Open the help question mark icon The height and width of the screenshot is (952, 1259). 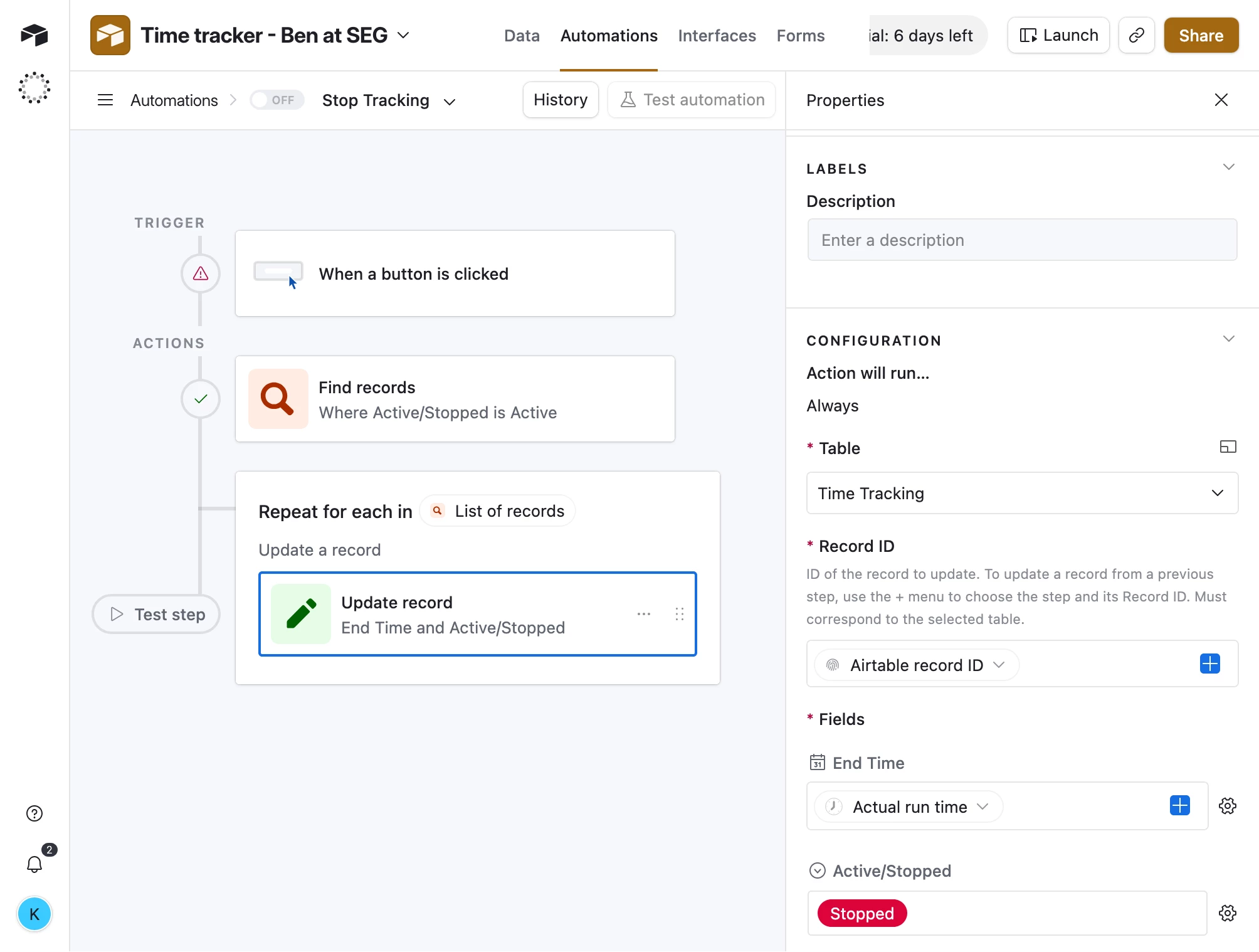[34, 813]
